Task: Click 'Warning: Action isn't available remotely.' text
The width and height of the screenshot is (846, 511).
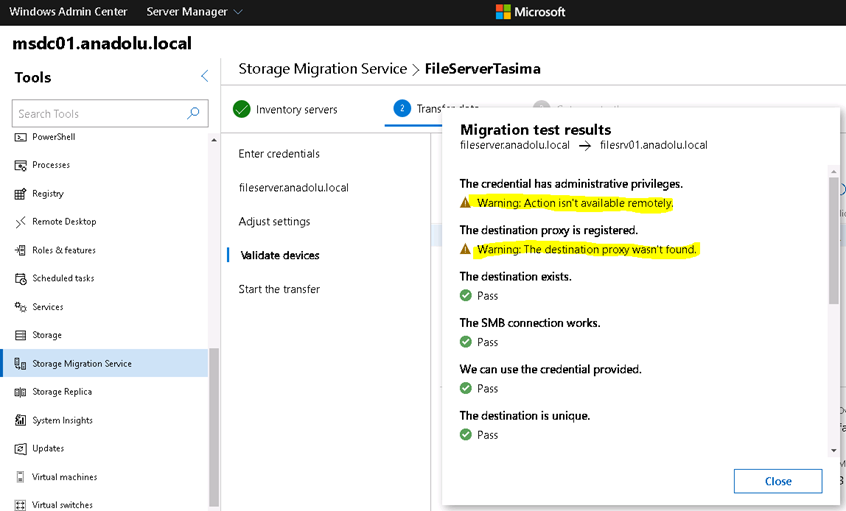Action: (575, 203)
